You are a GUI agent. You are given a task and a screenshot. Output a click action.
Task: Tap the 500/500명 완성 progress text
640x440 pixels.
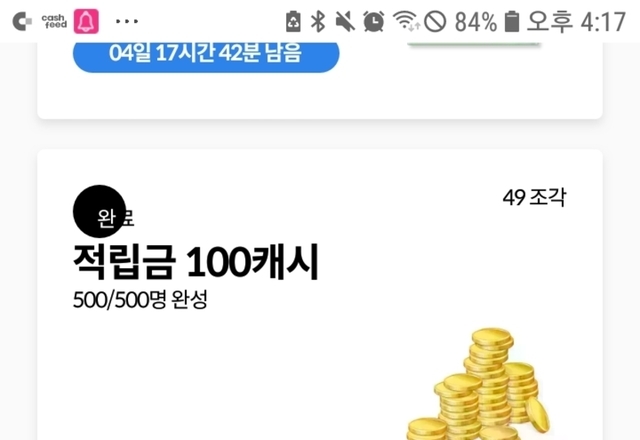140,300
